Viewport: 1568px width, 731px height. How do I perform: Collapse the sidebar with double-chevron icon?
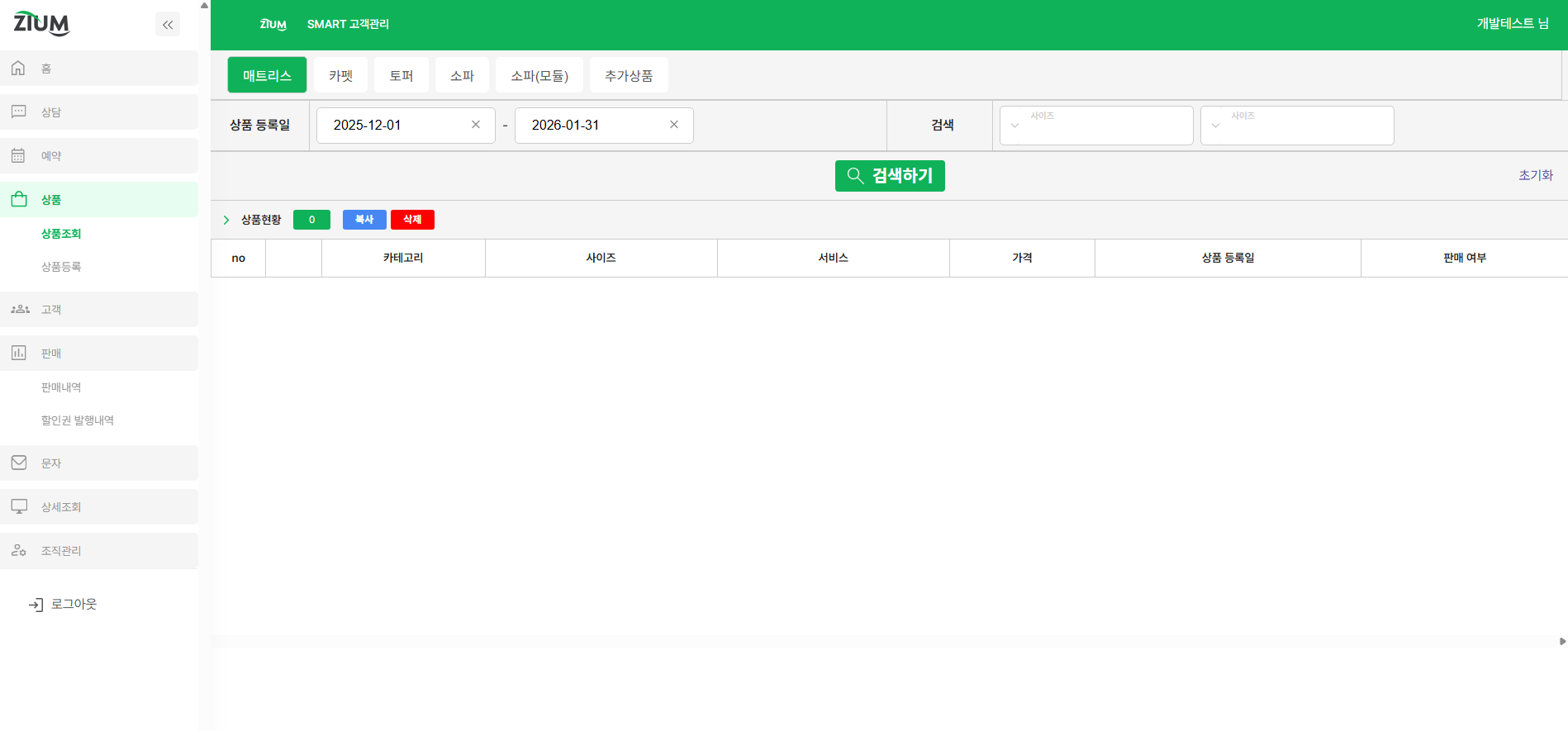click(x=168, y=25)
